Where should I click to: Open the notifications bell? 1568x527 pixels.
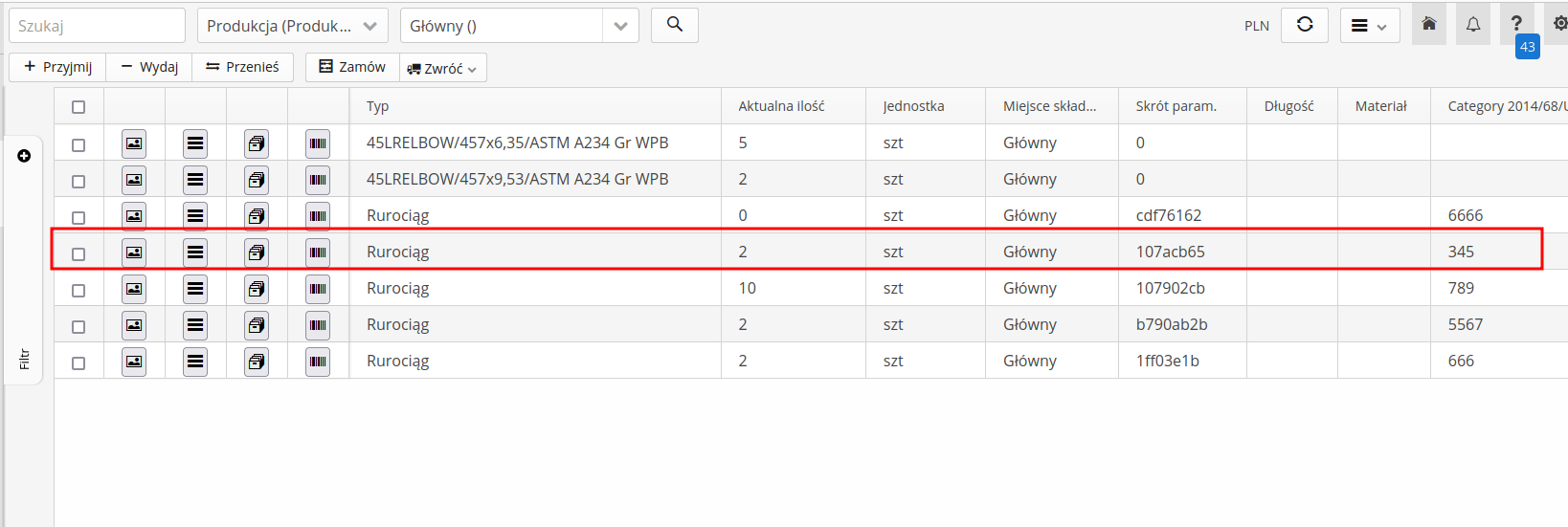coord(1473,25)
